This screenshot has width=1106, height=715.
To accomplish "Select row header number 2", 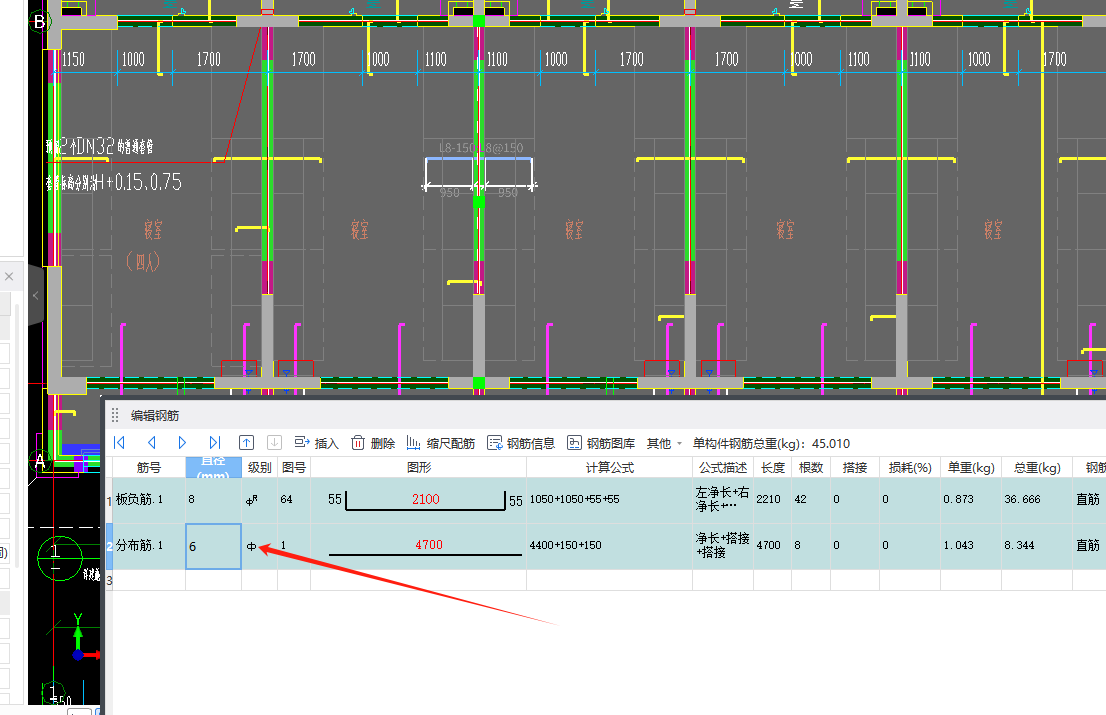I will (x=109, y=546).
